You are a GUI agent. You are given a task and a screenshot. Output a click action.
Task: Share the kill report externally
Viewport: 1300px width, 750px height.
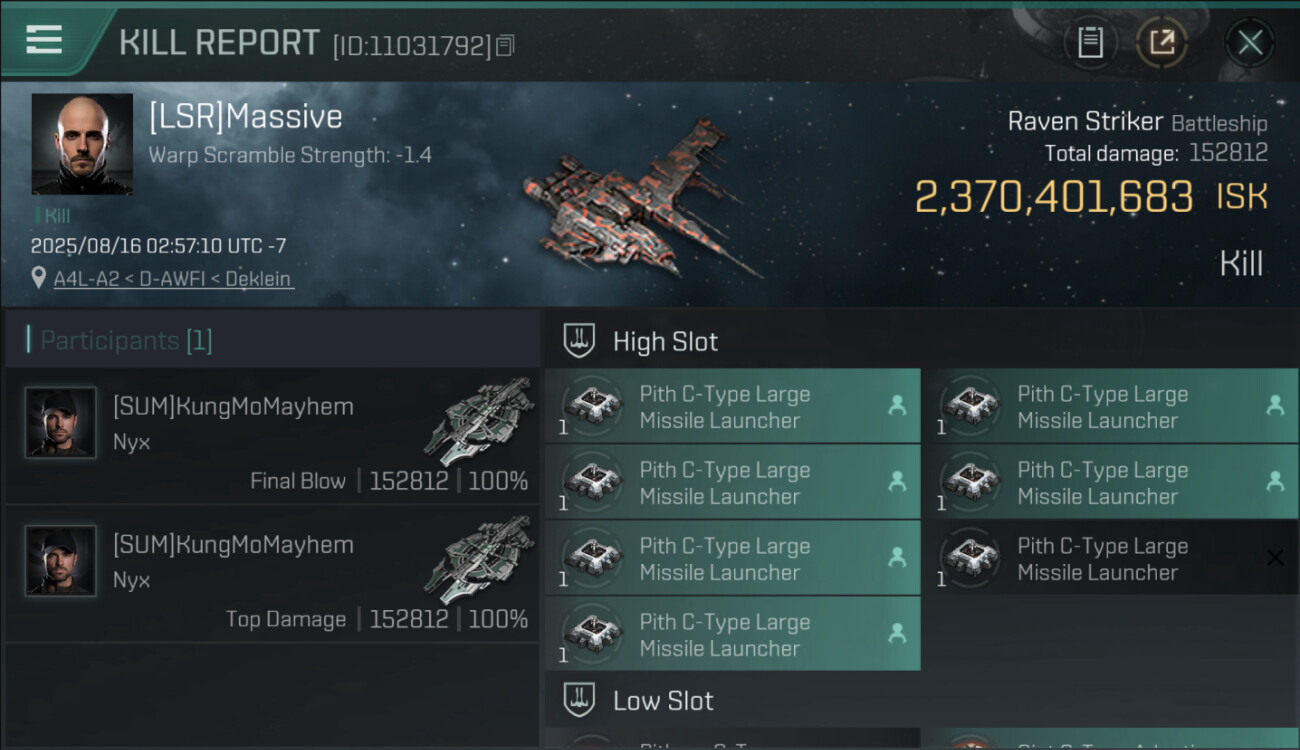tap(1161, 43)
